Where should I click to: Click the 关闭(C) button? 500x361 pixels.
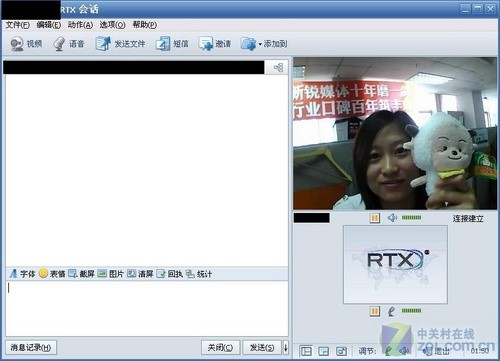coord(220,348)
